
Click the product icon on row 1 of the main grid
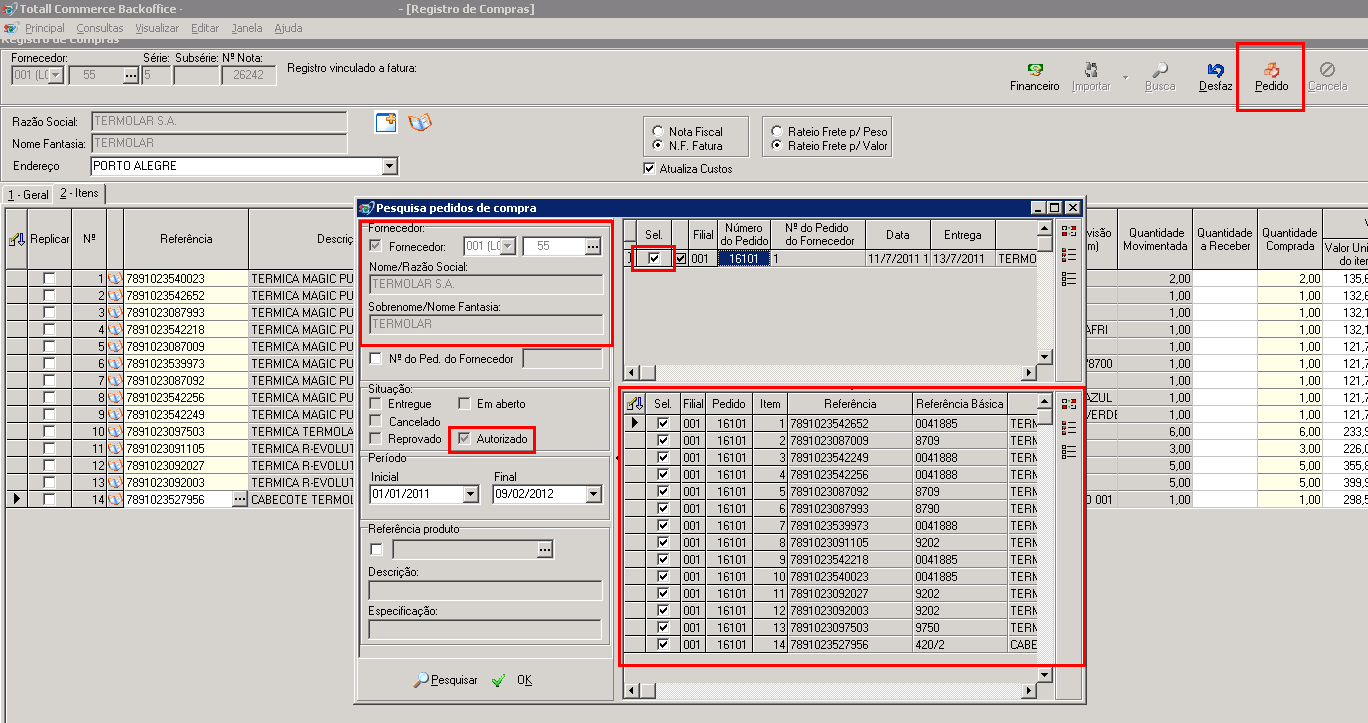pyautogui.click(x=115, y=279)
